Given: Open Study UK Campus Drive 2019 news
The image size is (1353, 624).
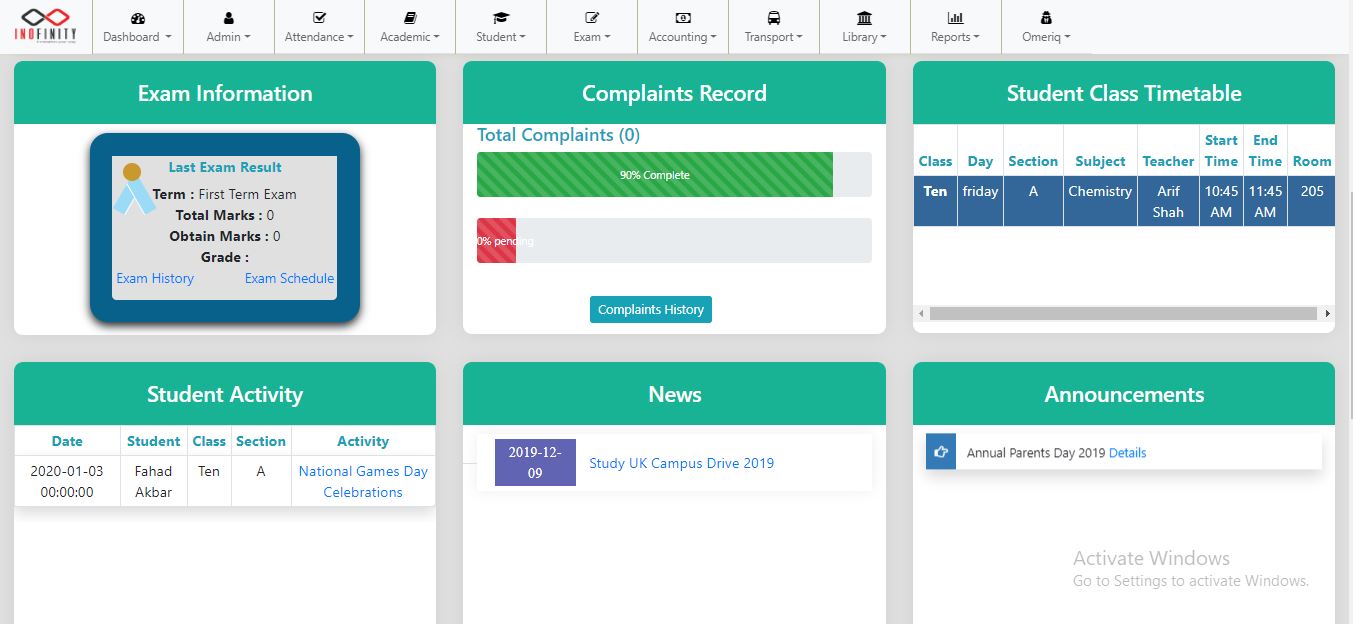Looking at the screenshot, I should pyautogui.click(x=681, y=463).
